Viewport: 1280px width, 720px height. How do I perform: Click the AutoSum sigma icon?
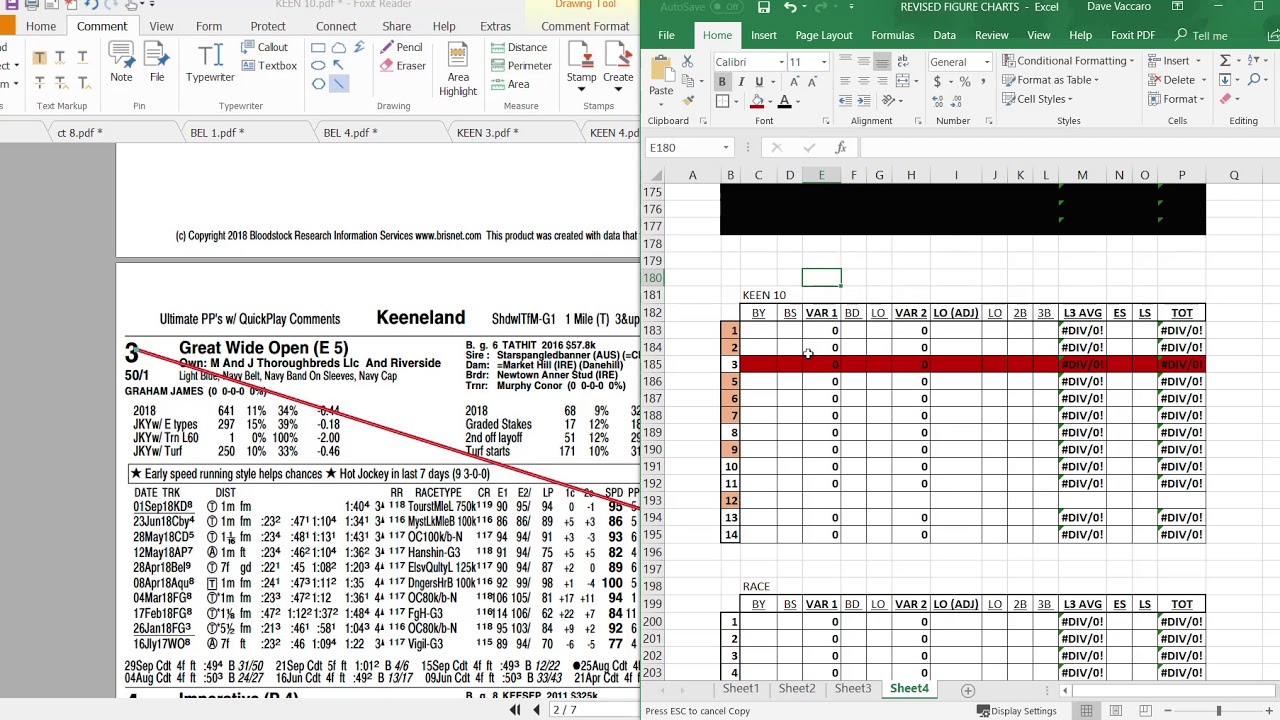coord(1225,61)
